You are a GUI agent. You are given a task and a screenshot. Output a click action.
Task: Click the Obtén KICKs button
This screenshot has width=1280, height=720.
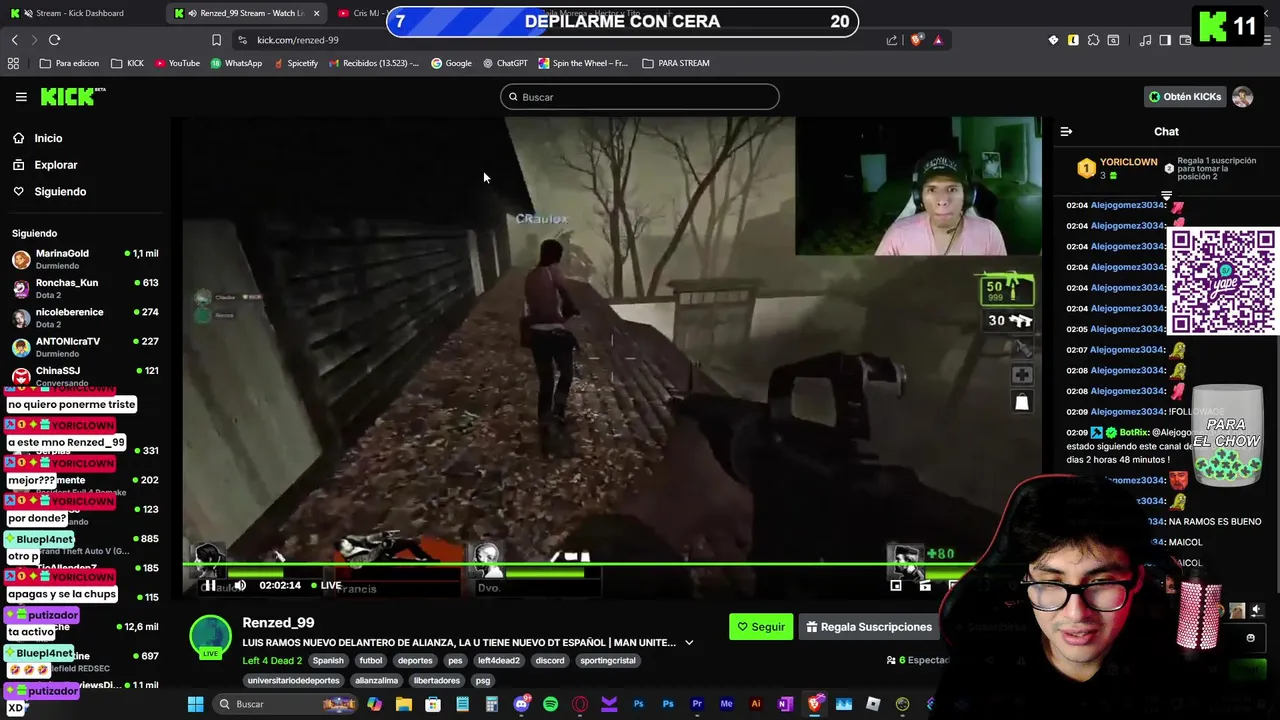(1185, 97)
